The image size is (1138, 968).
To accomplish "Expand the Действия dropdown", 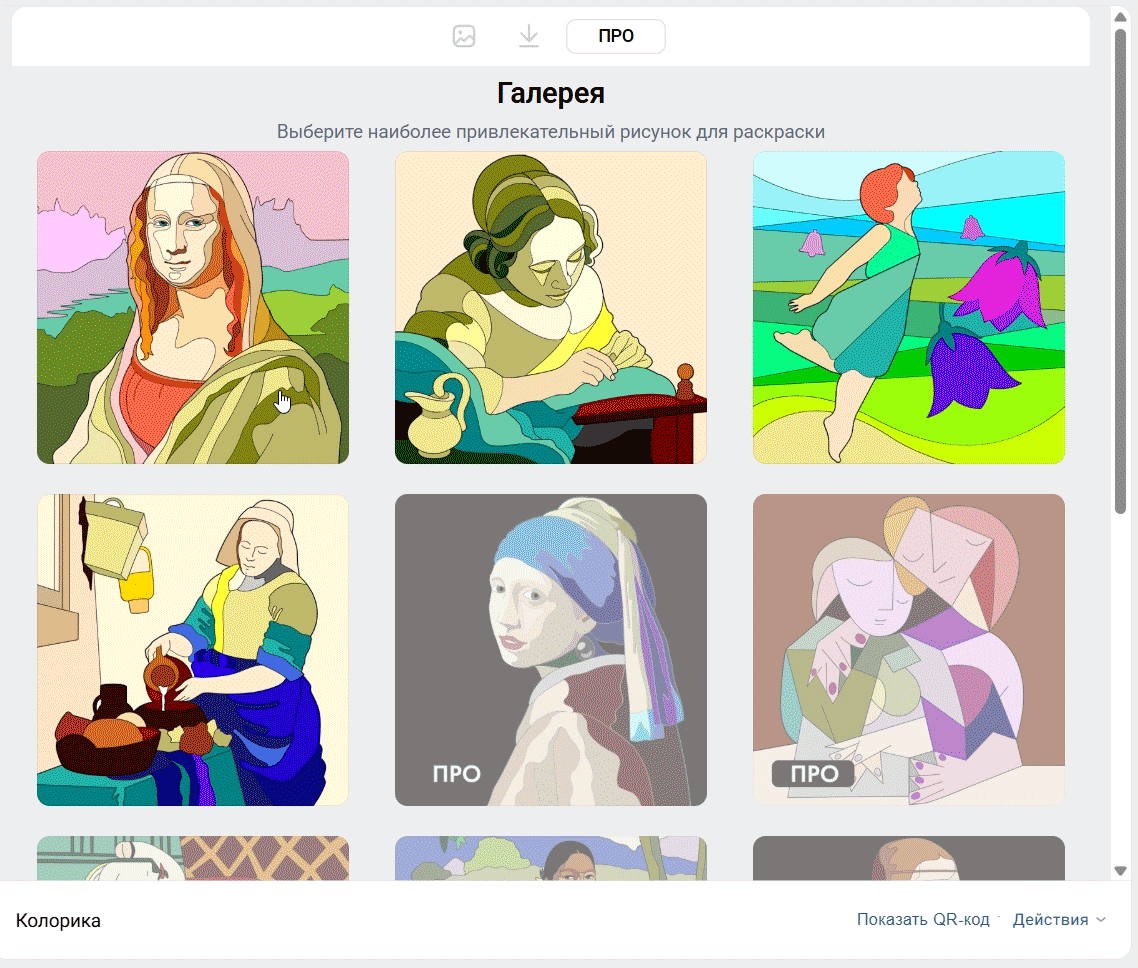I will click(x=1059, y=919).
